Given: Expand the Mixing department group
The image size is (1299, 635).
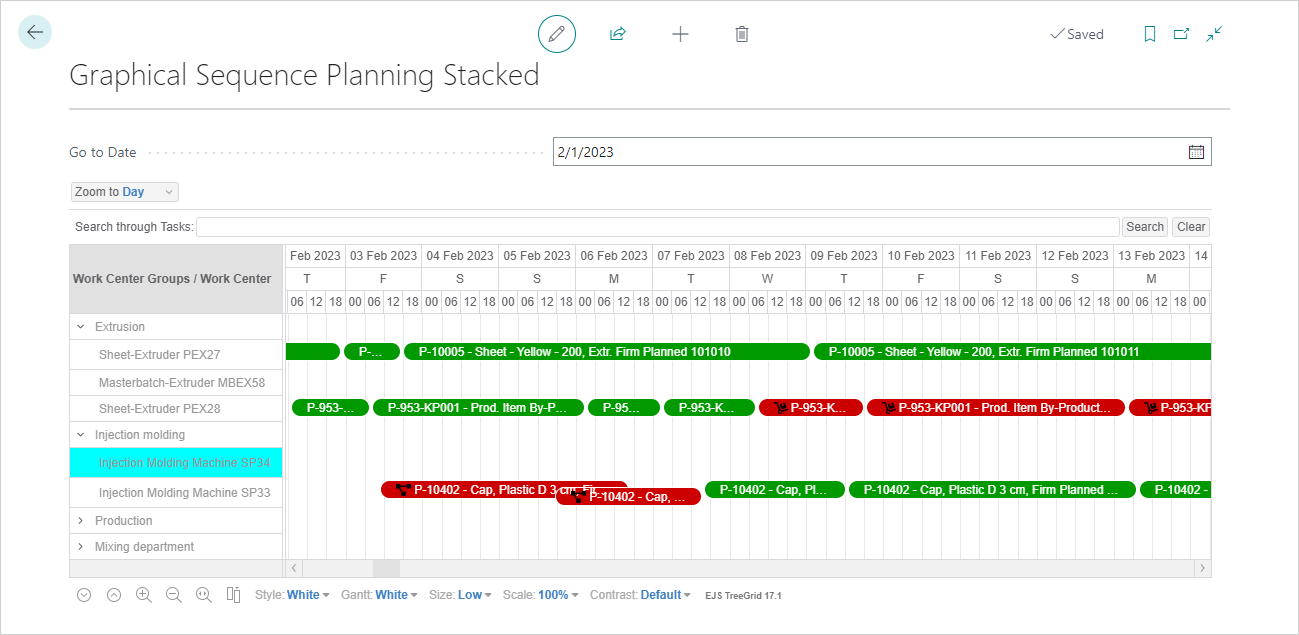Looking at the screenshot, I should pos(83,546).
